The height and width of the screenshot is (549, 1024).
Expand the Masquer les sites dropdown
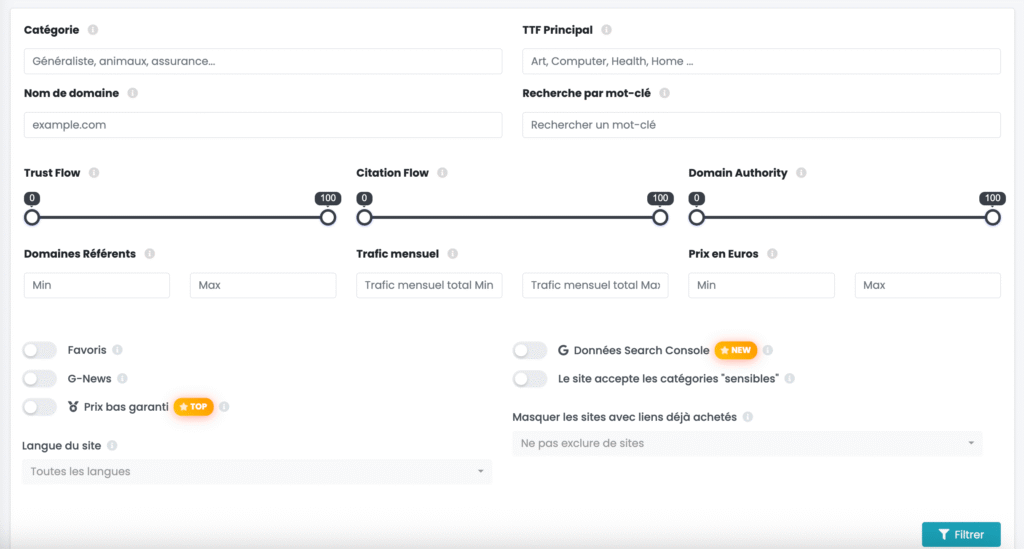[747, 443]
